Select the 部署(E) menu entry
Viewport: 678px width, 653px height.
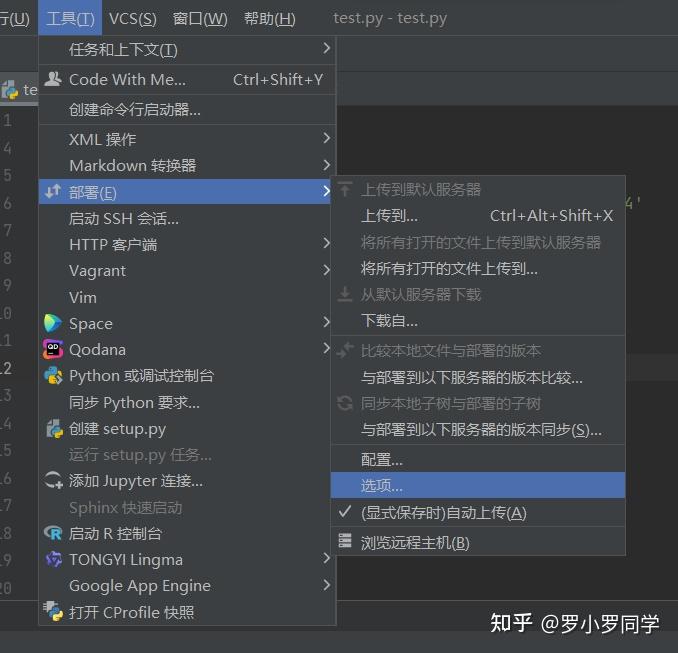(x=185, y=192)
